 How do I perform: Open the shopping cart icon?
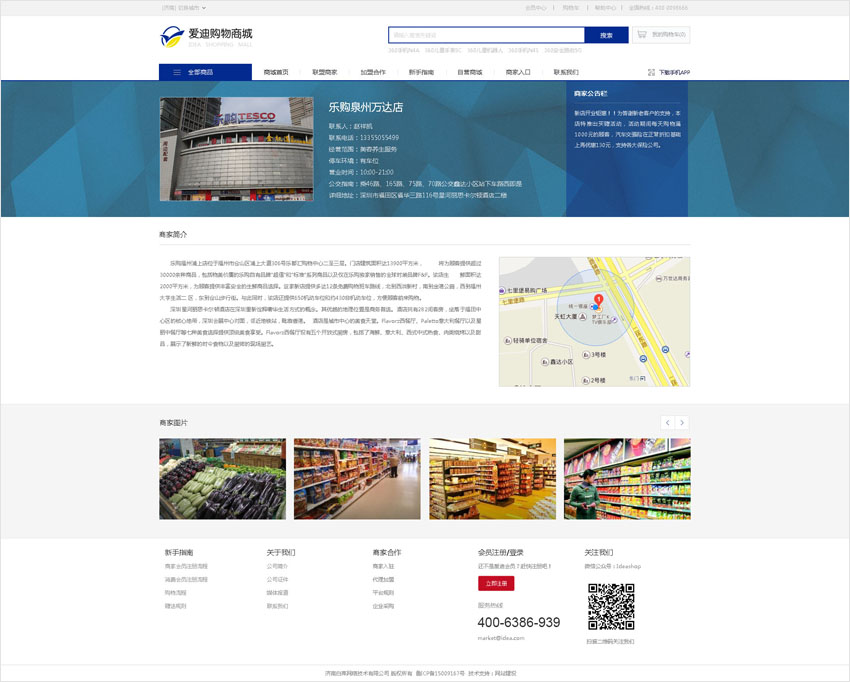click(x=641, y=35)
